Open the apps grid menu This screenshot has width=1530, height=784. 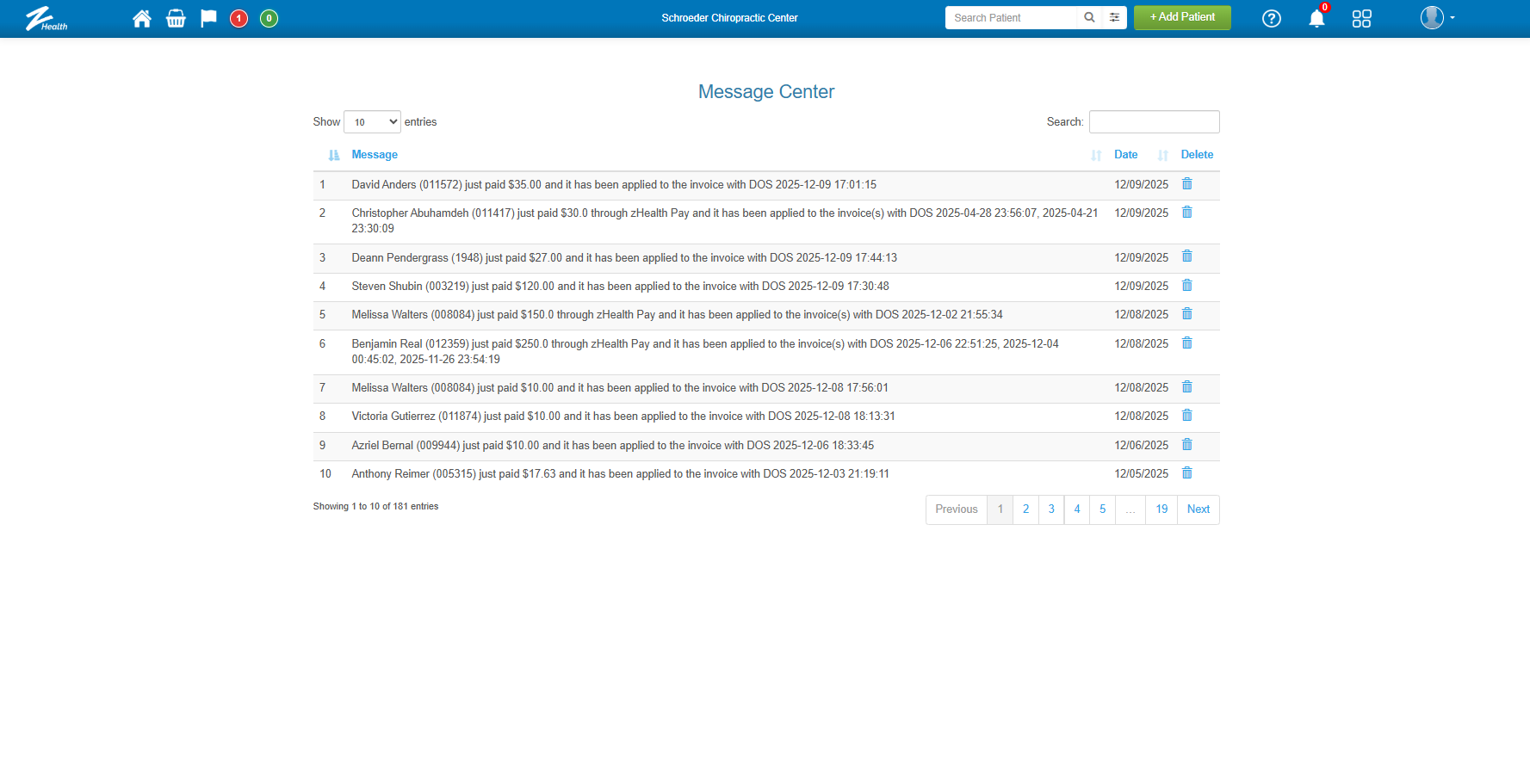[x=1361, y=18]
